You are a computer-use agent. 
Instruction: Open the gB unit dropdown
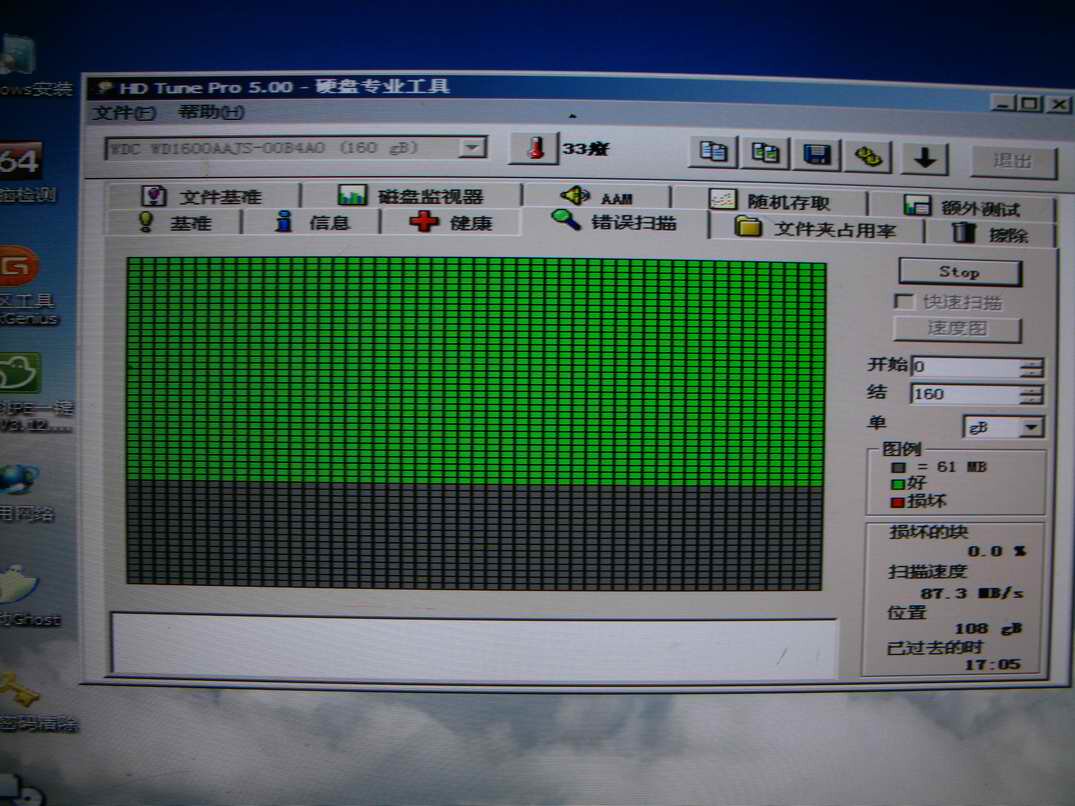1030,428
